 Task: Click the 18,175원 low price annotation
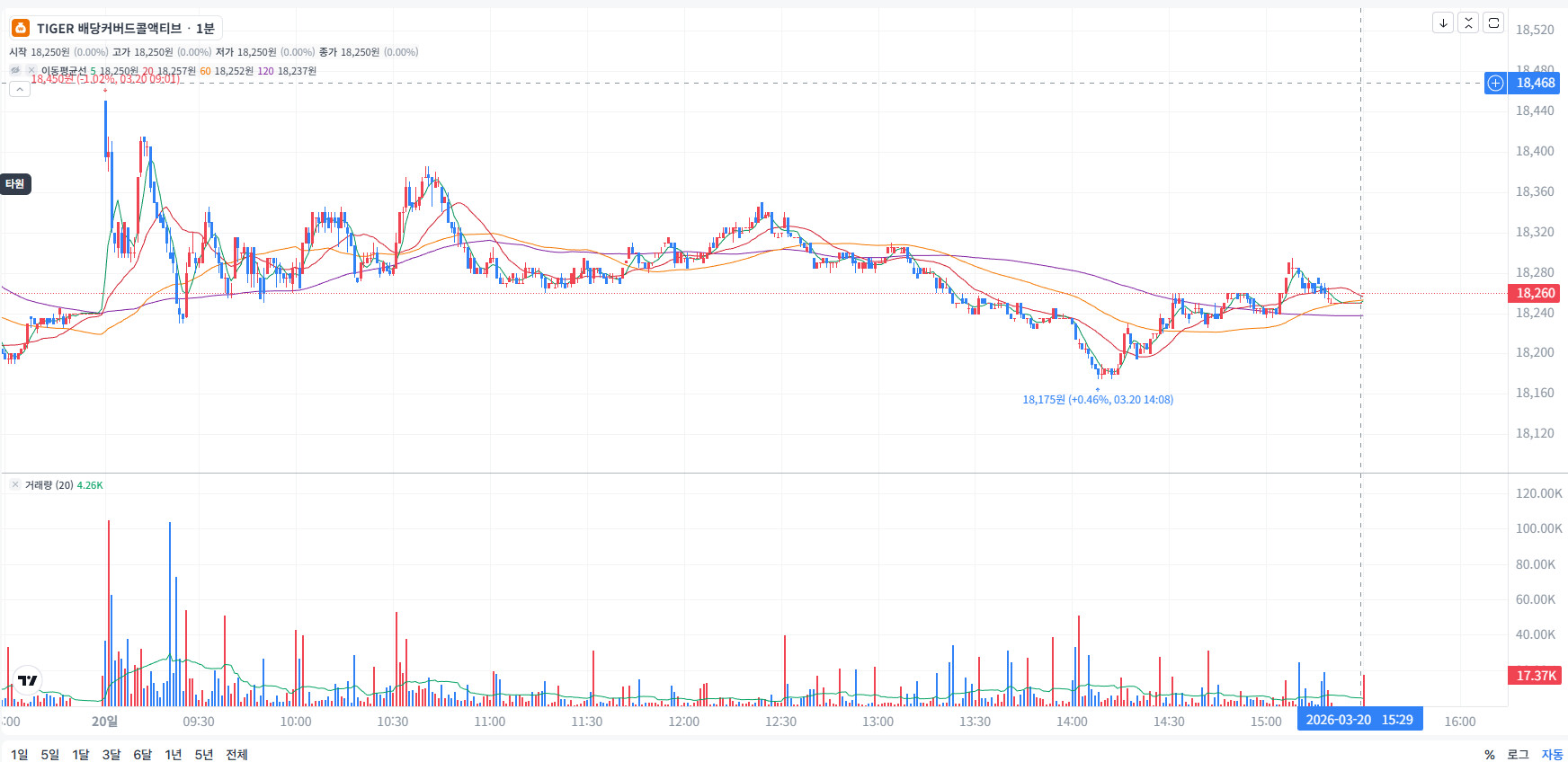pos(1098,400)
